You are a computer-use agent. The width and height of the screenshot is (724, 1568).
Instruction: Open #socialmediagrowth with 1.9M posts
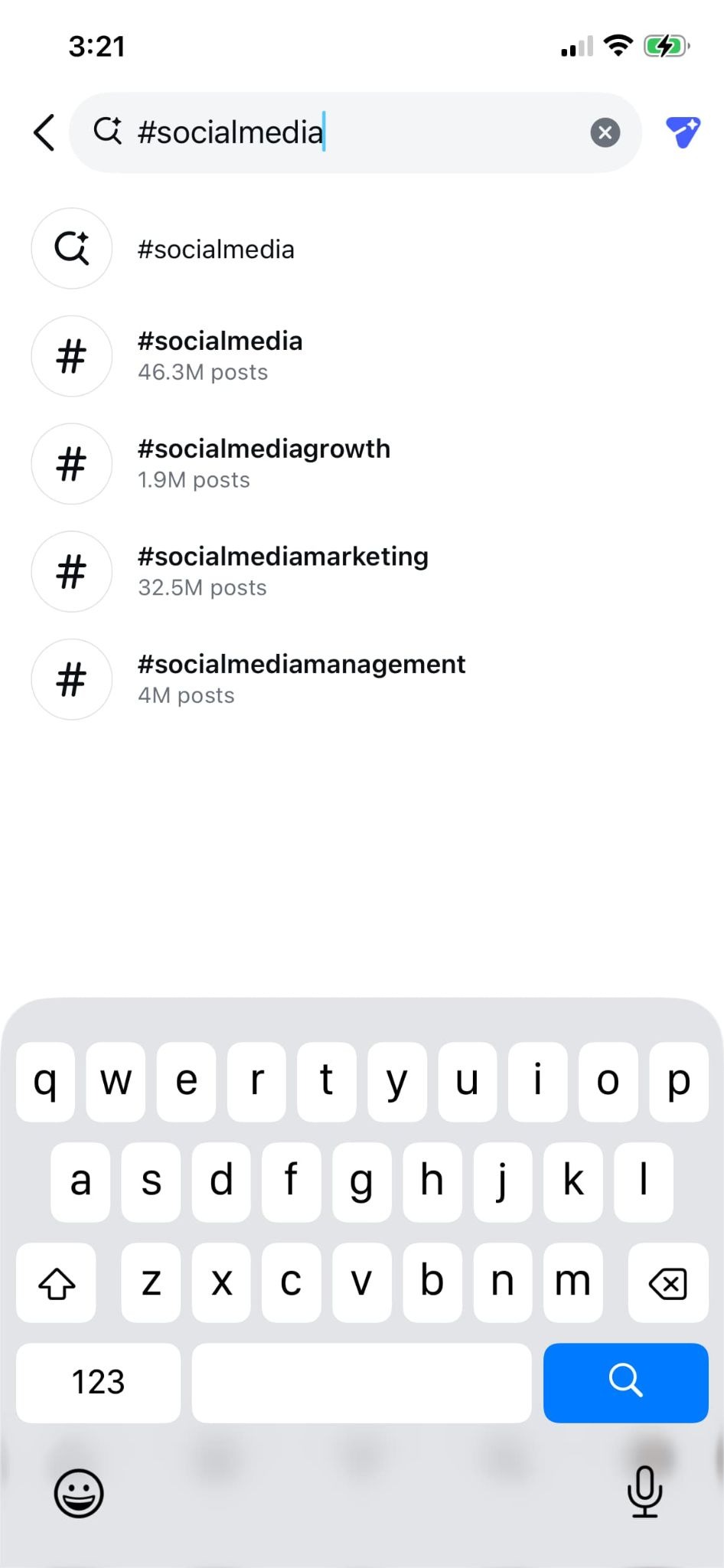coord(264,464)
